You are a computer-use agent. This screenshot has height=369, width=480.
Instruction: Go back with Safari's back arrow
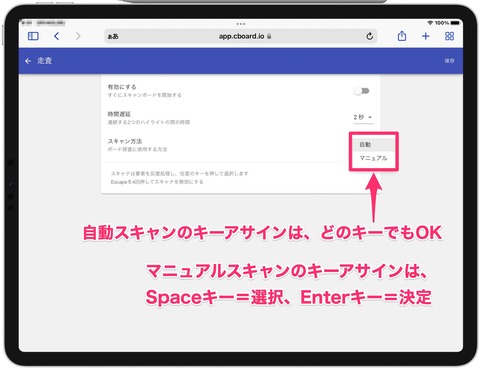coord(57,36)
